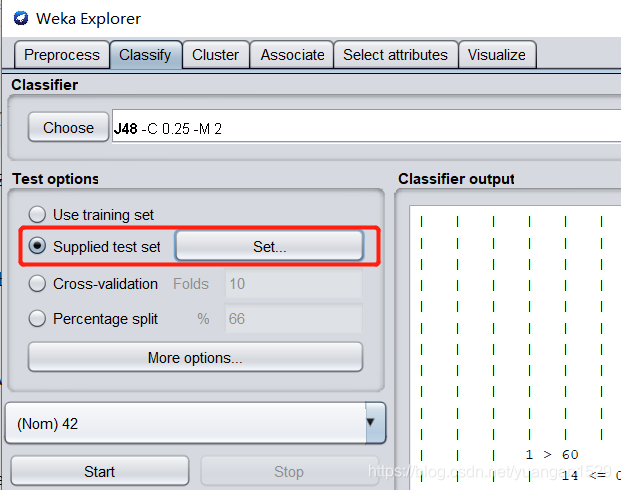The height and width of the screenshot is (490, 621).
Task: Select the Use training set radio button
Action: click(37, 214)
